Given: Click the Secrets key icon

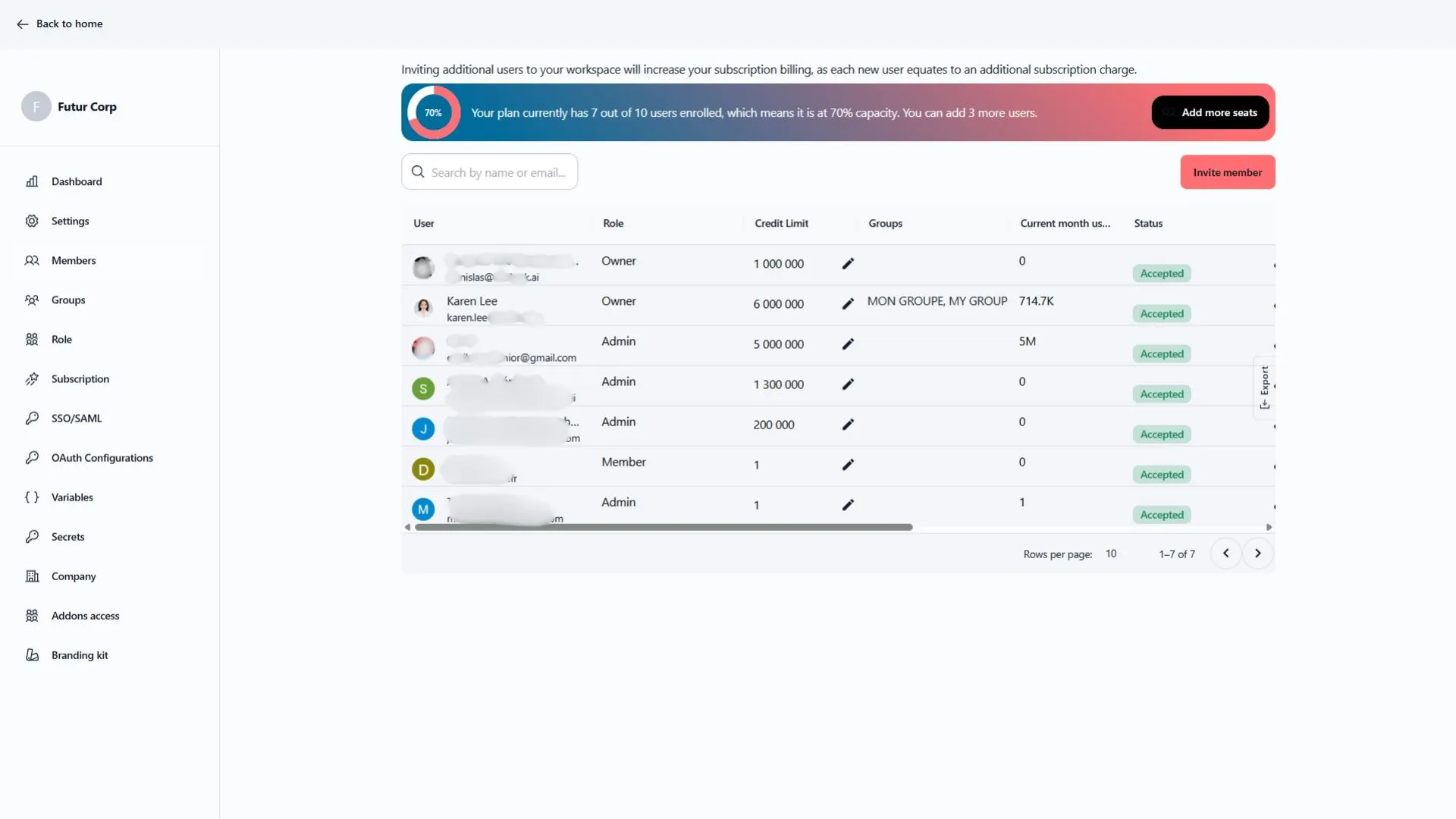Looking at the screenshot, I should (x=32, y=536).
